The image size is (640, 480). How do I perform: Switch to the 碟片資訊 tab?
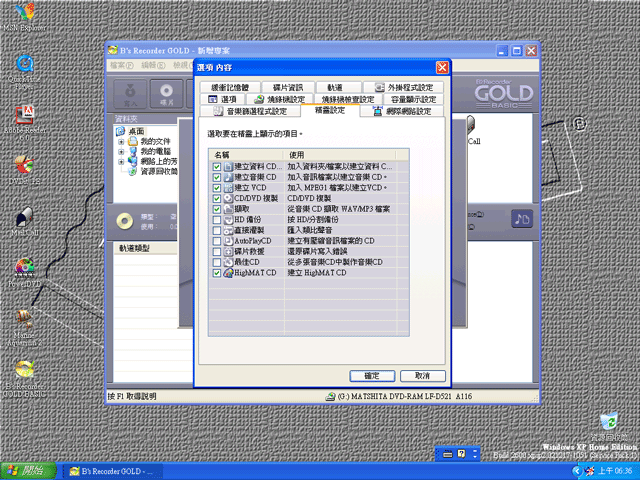(x=288, y=87)
